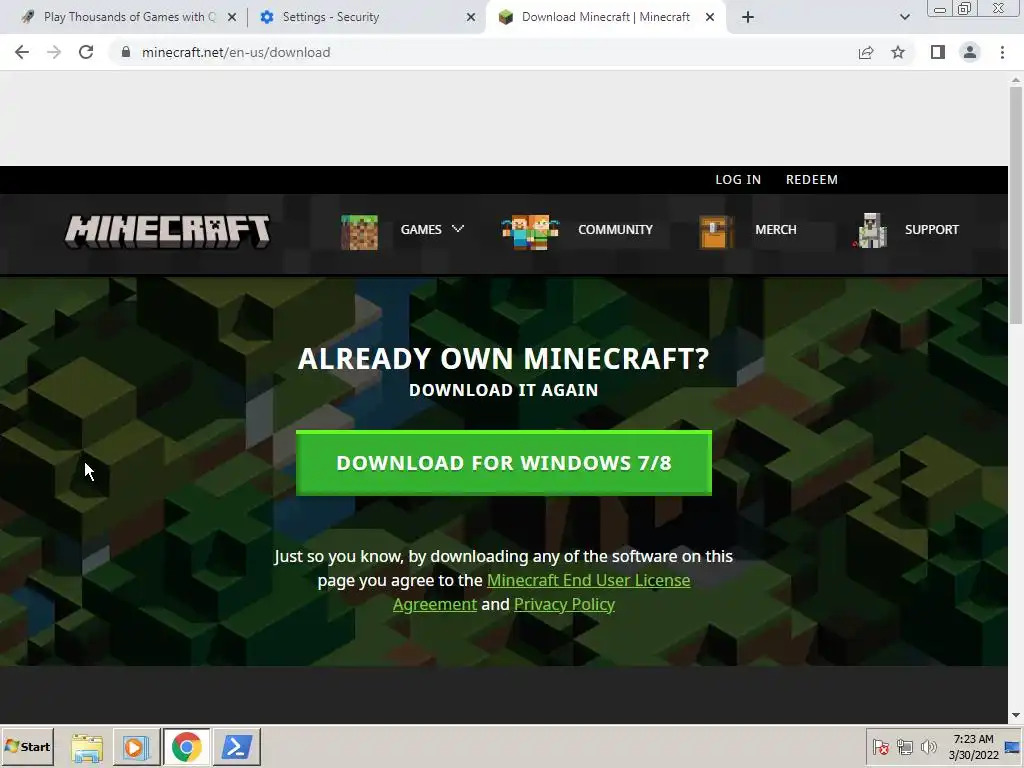Open the COMMUNITY section
Viewport: 1024px width, 768px height.
coord(615,229)
